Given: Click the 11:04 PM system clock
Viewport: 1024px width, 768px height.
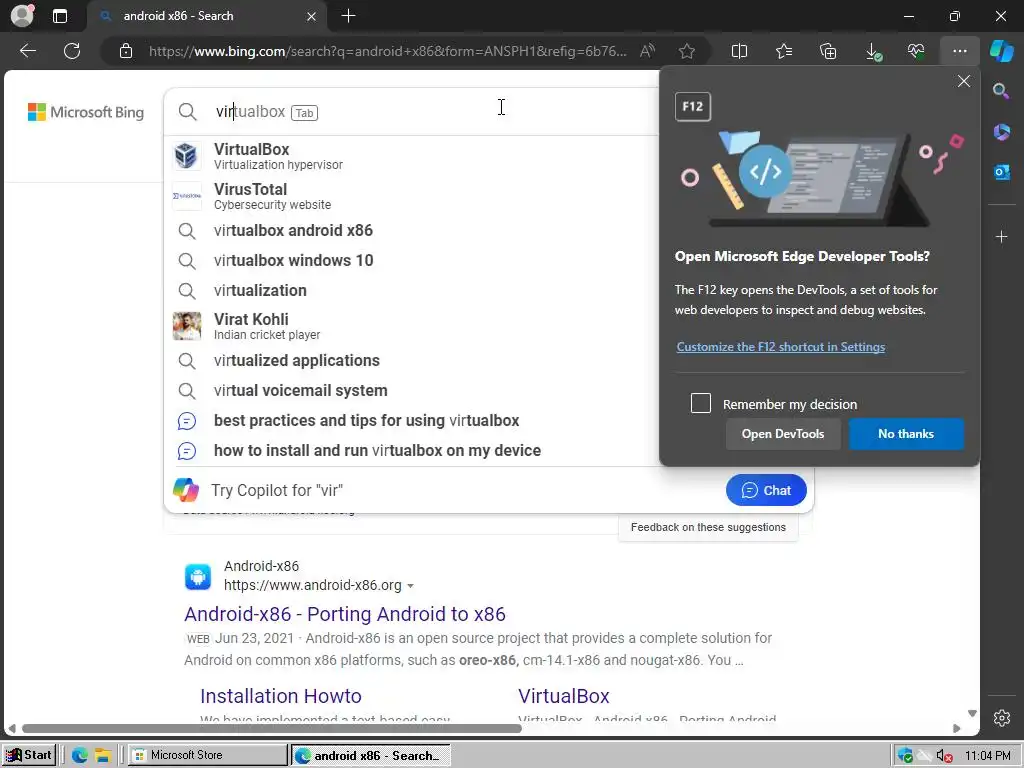Looking at the screenshot, I should pos(987,756).
